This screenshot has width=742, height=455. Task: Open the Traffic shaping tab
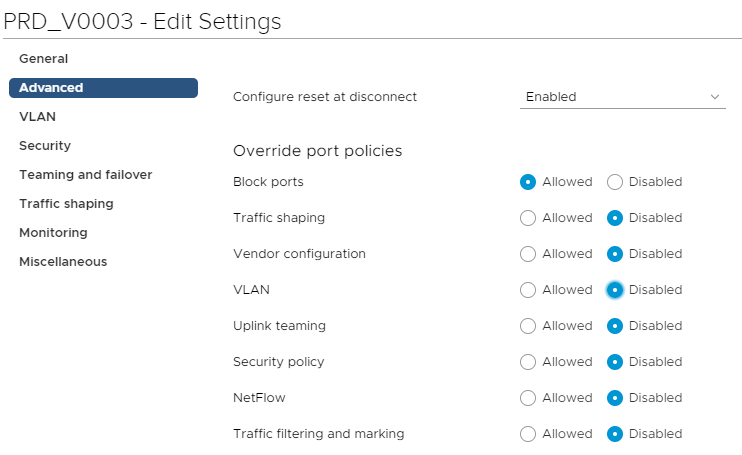pos(66,204)
